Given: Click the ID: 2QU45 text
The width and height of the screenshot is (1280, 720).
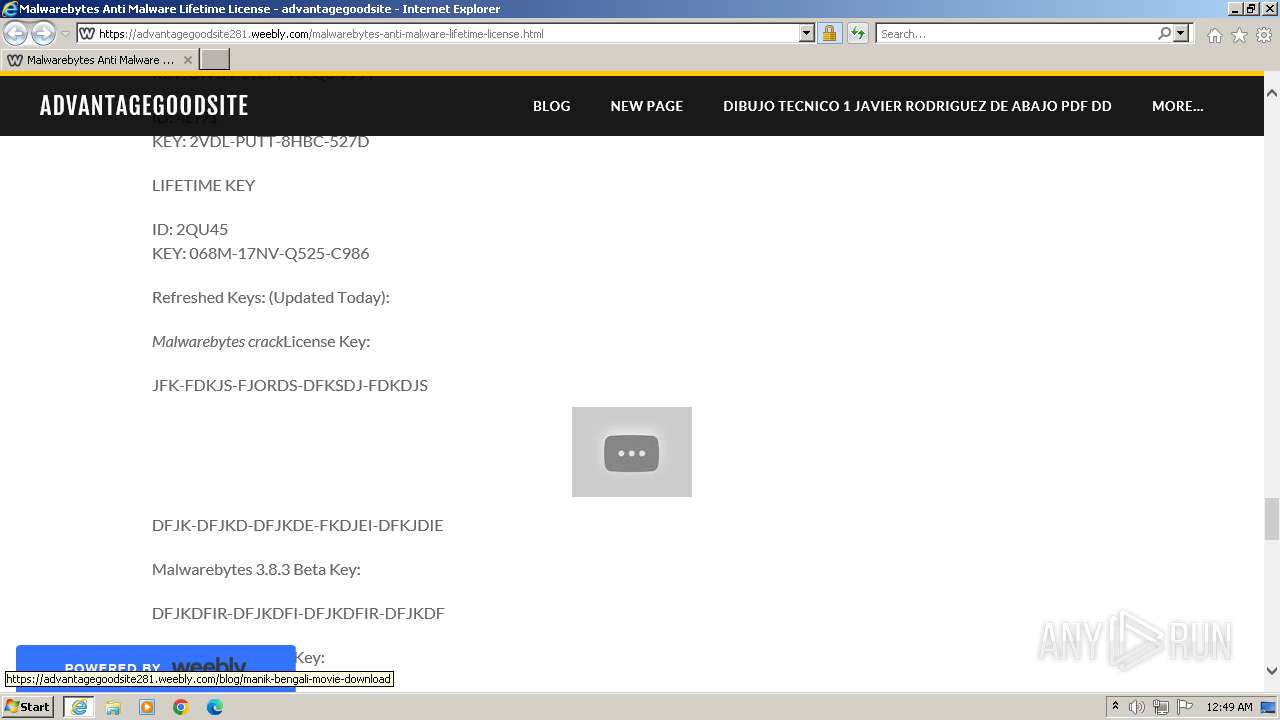Looking at the screenshot, I should [190, 229].
